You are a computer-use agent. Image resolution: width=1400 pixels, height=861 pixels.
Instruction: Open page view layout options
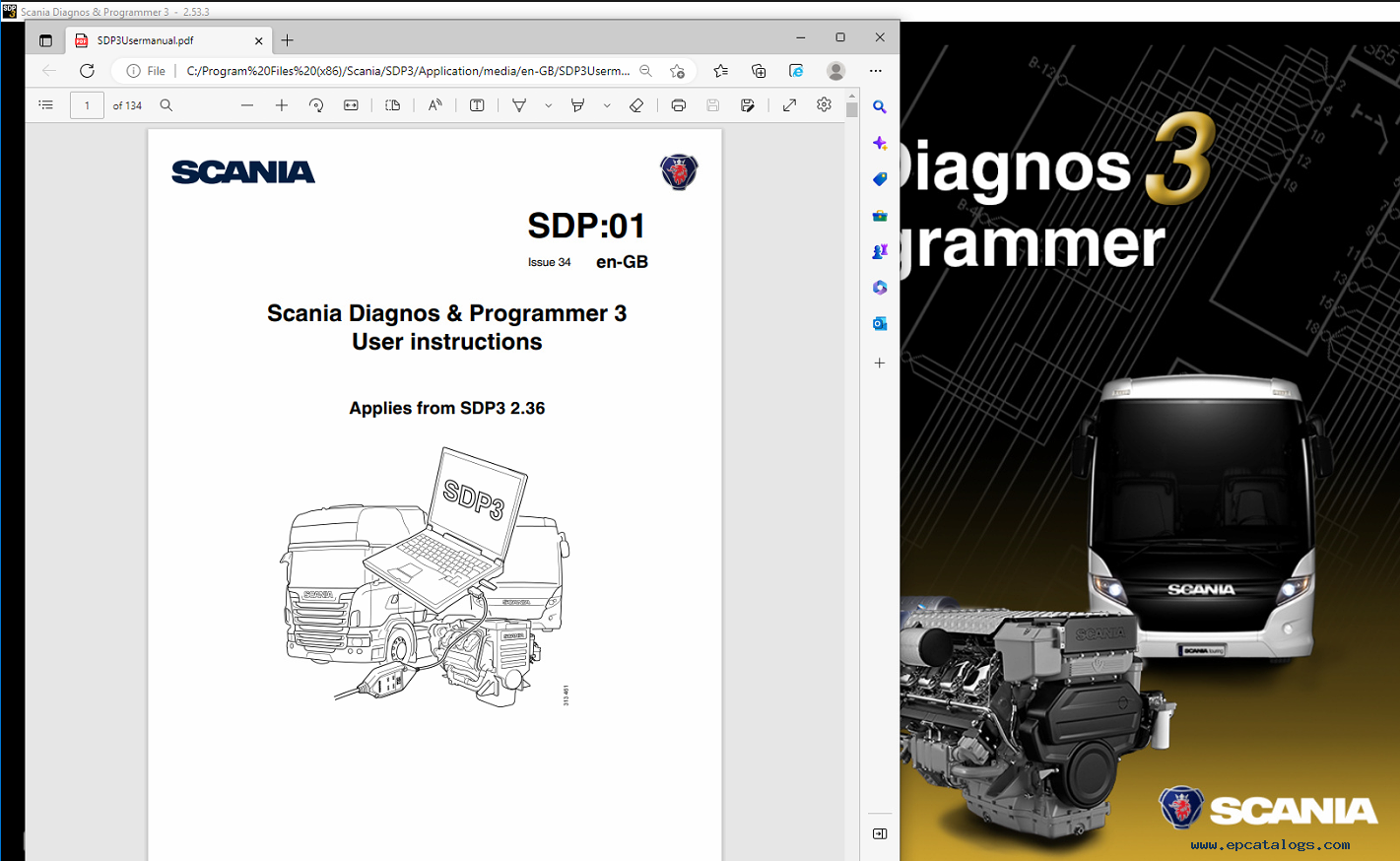click(x=393, y=105)
